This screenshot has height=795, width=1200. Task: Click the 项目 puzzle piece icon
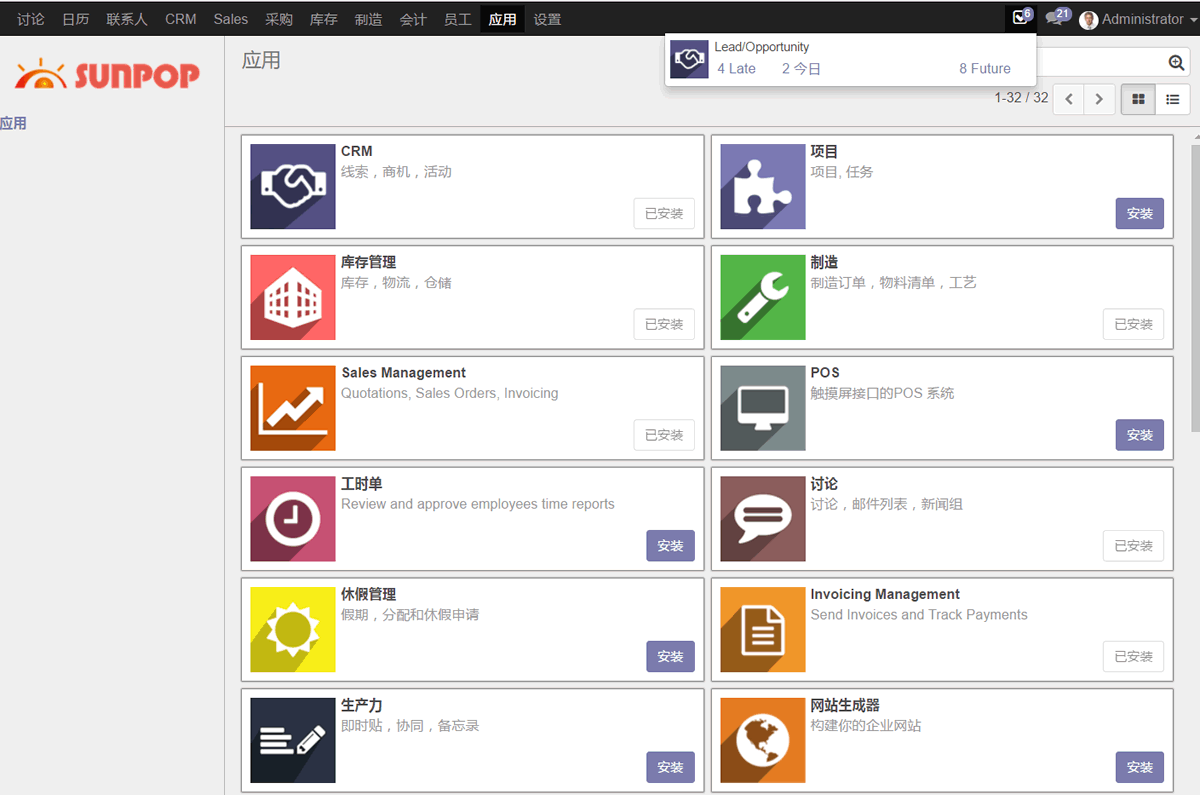[x=763, y=187]
